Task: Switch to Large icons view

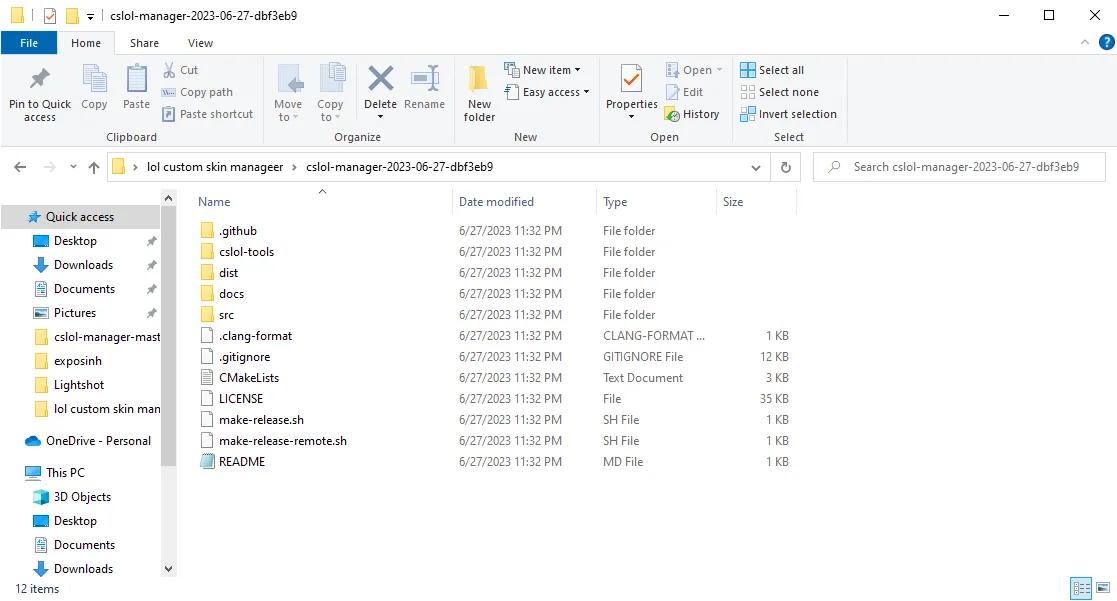Action: (1103, 588)
